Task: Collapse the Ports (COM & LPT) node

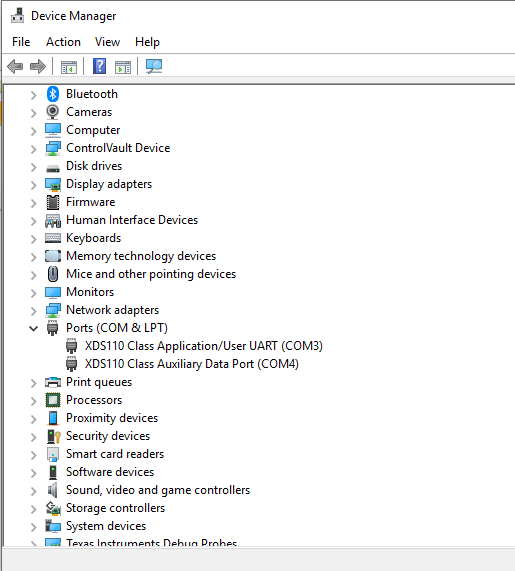Action: click(34, 328)
